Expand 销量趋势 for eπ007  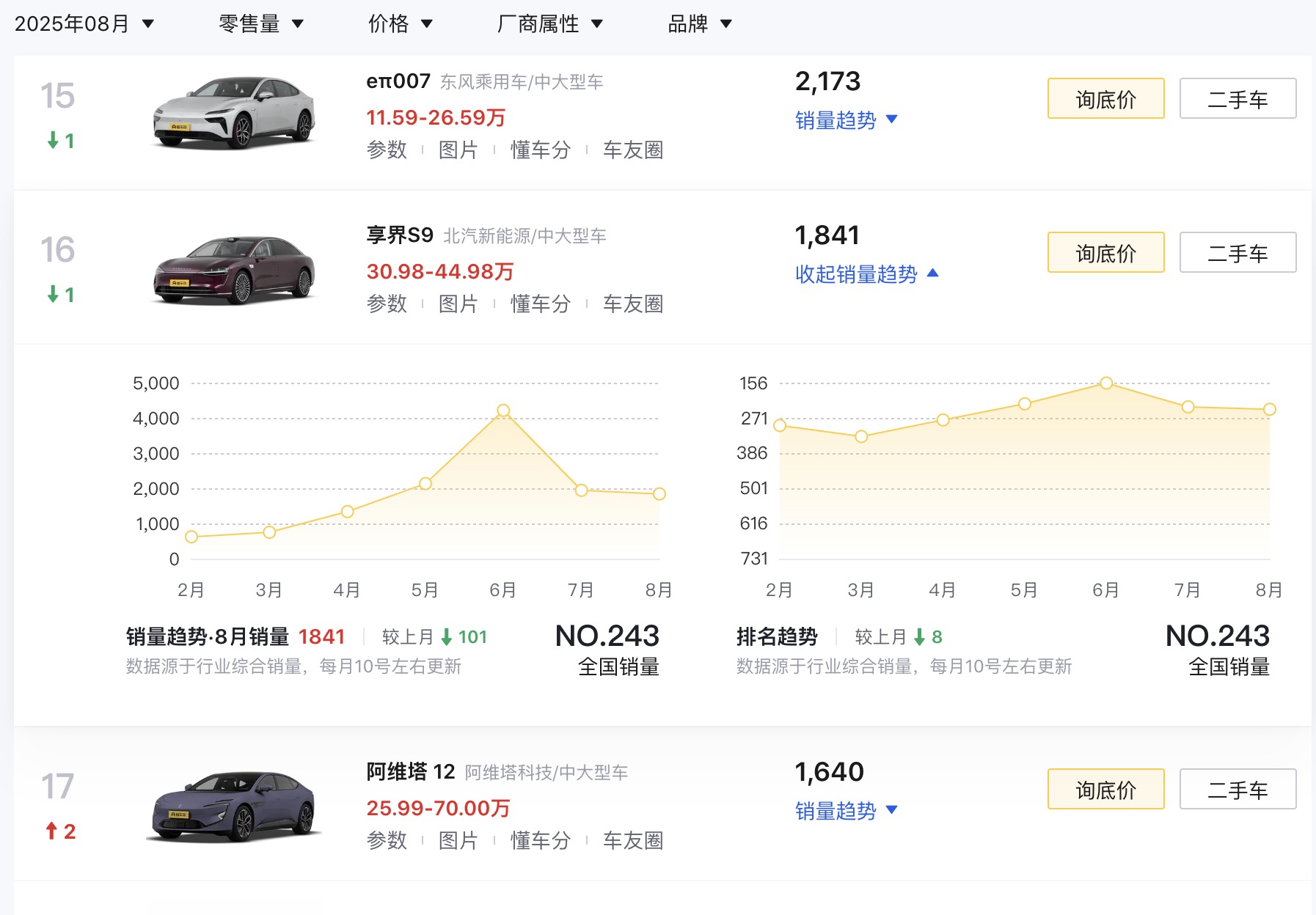846,120
